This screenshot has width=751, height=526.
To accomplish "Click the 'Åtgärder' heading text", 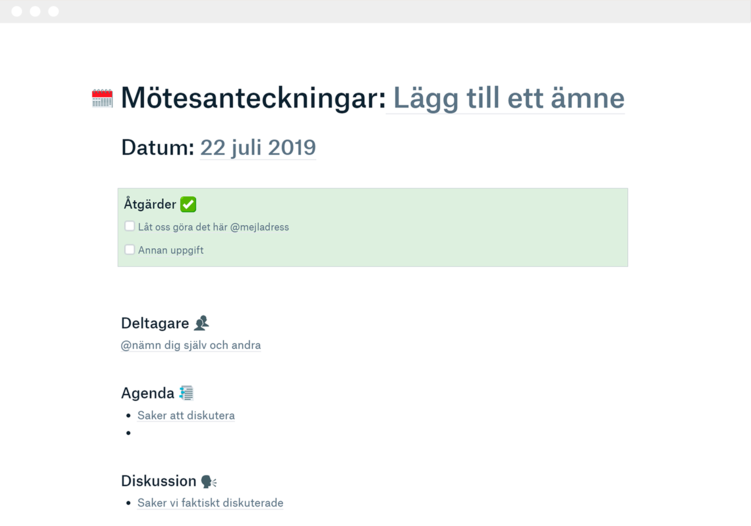I will [150, 204].
